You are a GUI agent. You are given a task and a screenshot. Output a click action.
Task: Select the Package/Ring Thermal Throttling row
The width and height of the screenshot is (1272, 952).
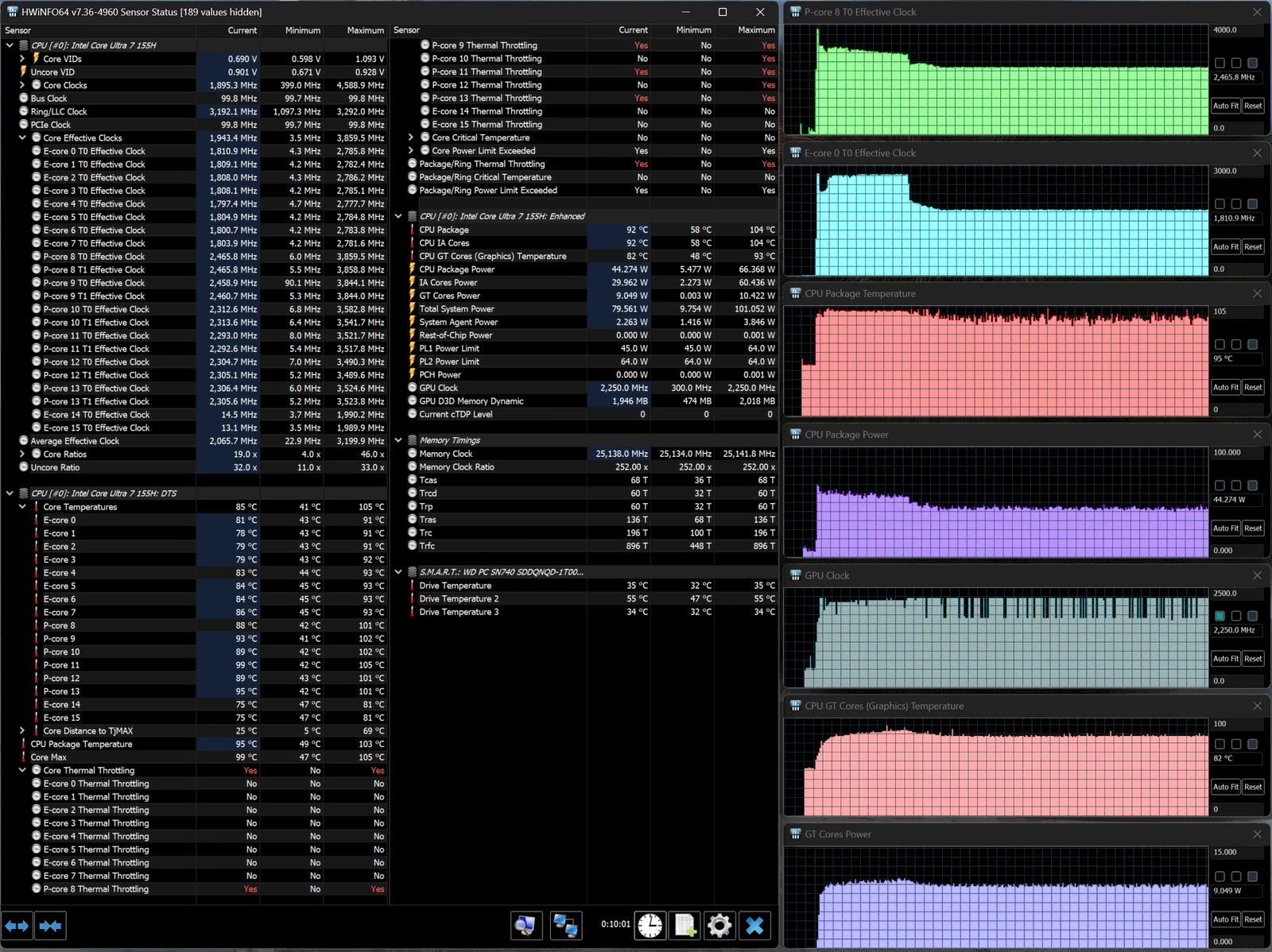tap(584, 164)
